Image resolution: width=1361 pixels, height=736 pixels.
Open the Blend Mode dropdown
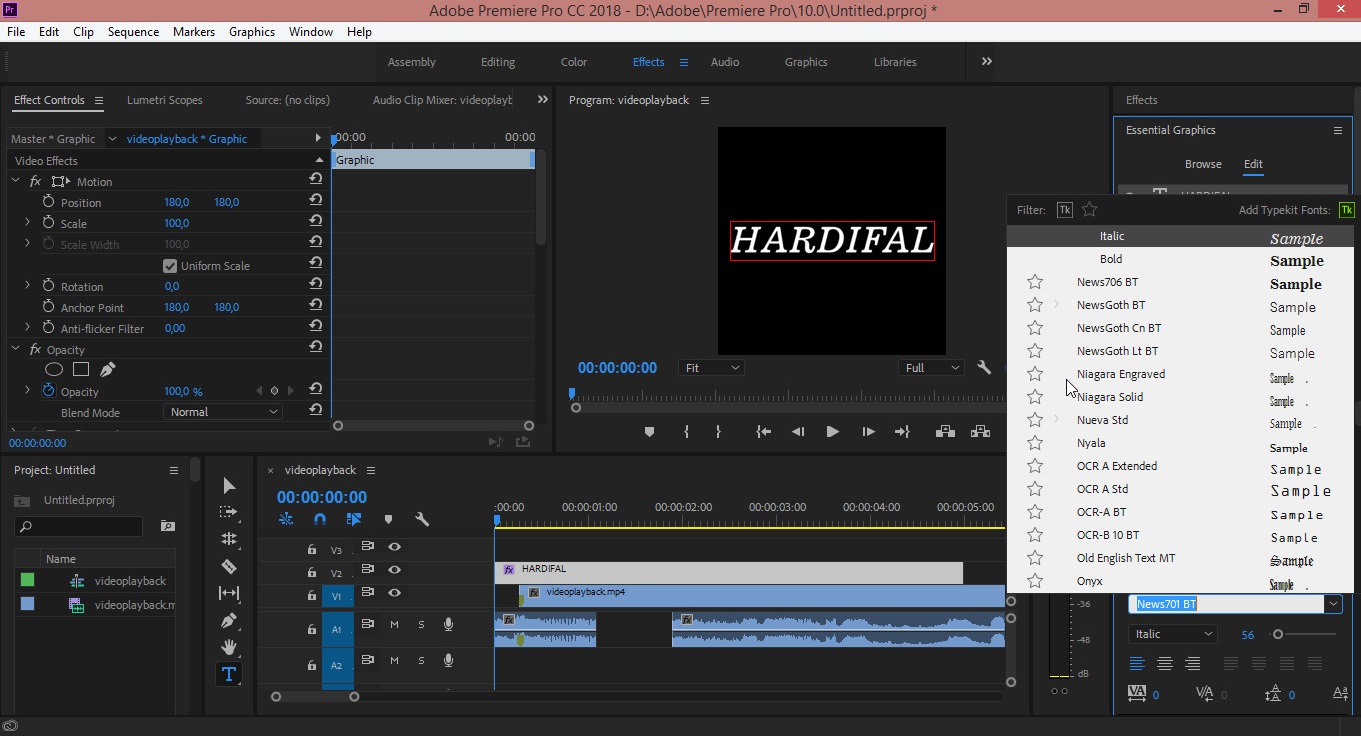223,412
